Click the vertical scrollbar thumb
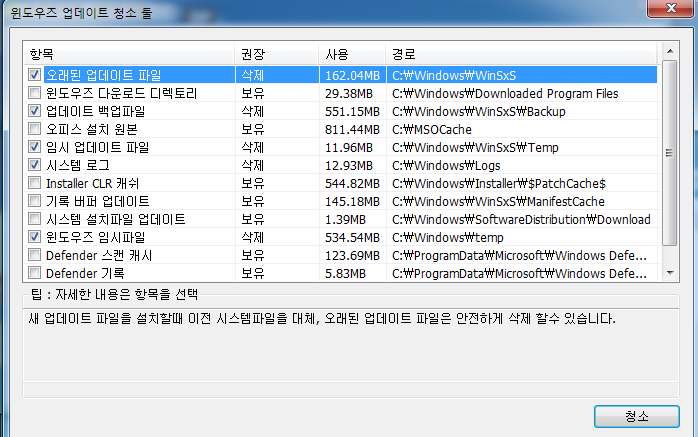The image size is (698, 437). point(670,153)
